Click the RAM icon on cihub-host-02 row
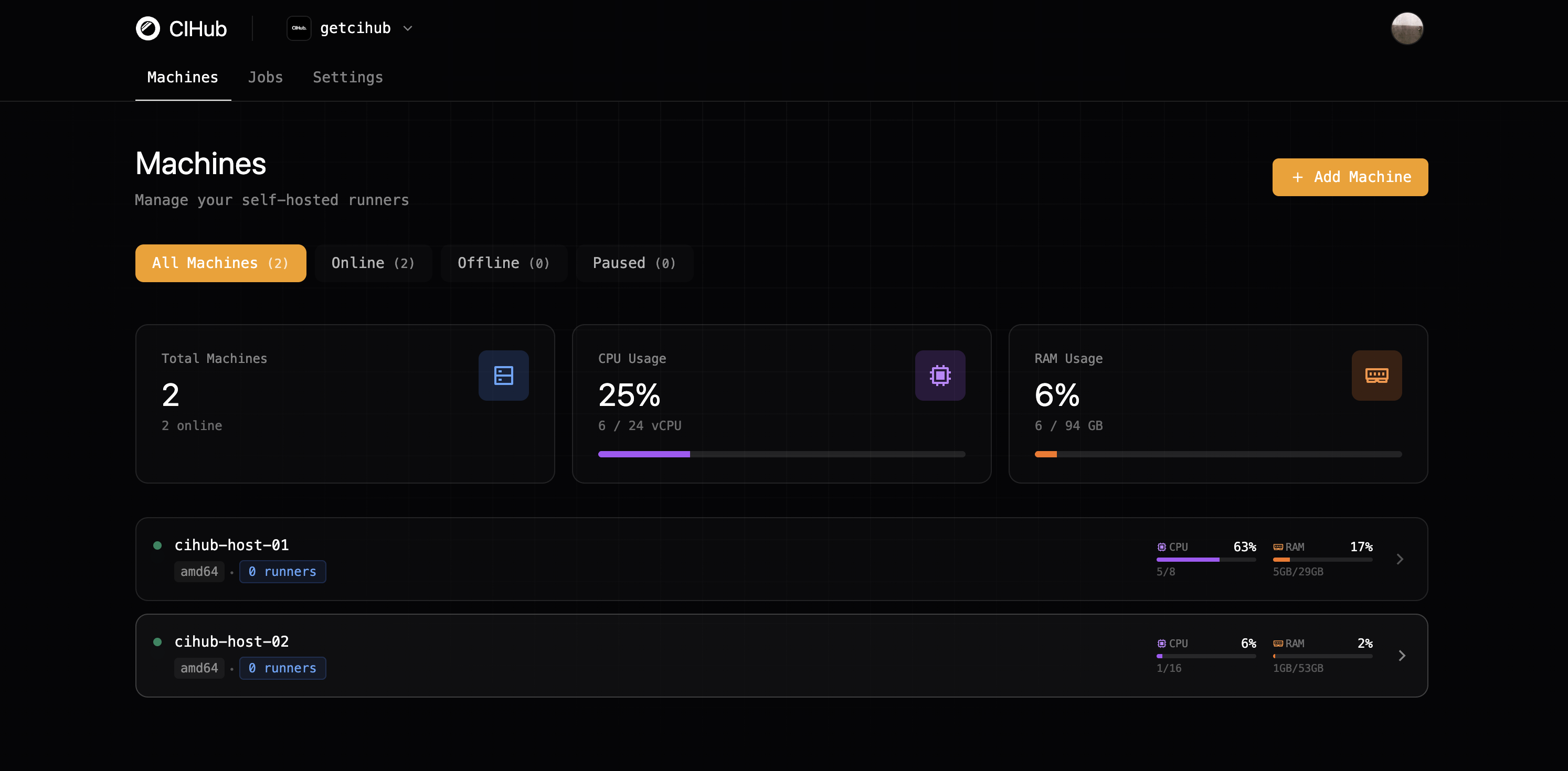 [1277, 643]
